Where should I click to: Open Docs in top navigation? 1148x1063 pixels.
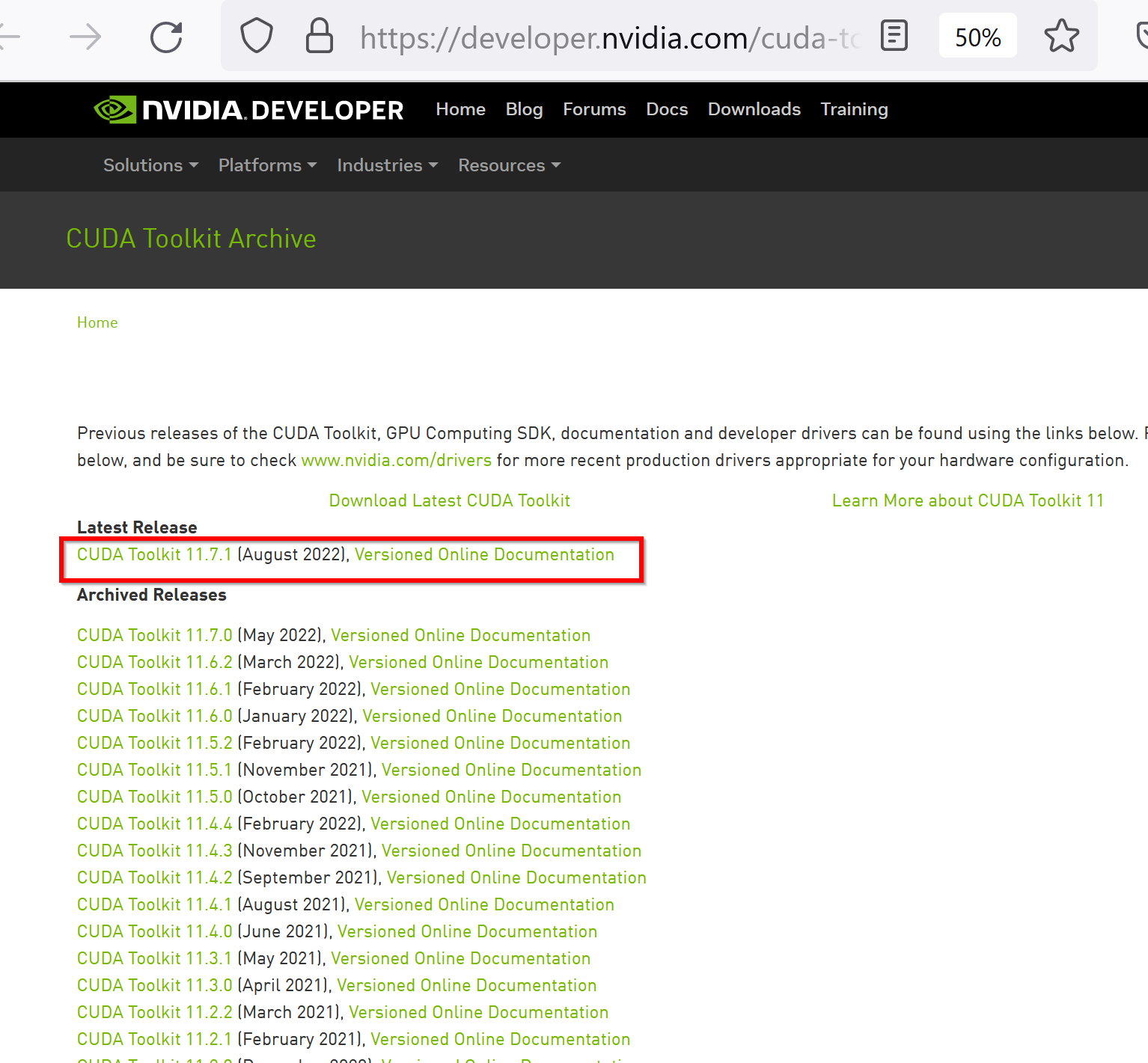(667, 109)
